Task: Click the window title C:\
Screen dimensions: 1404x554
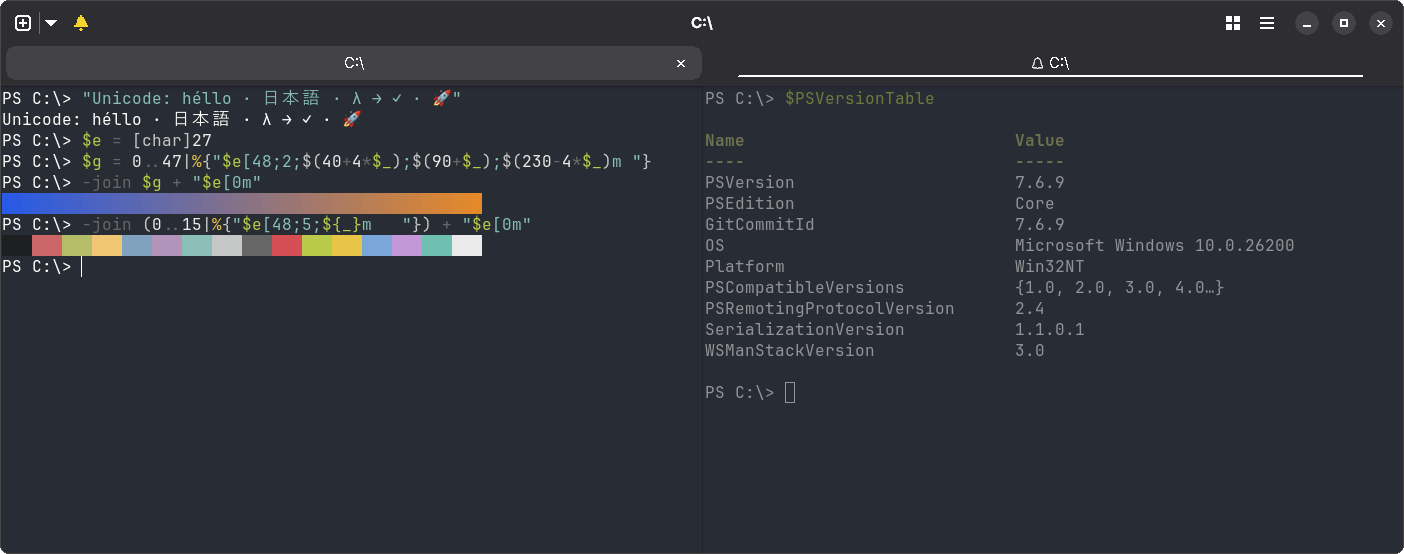Action: coord(702,23)
